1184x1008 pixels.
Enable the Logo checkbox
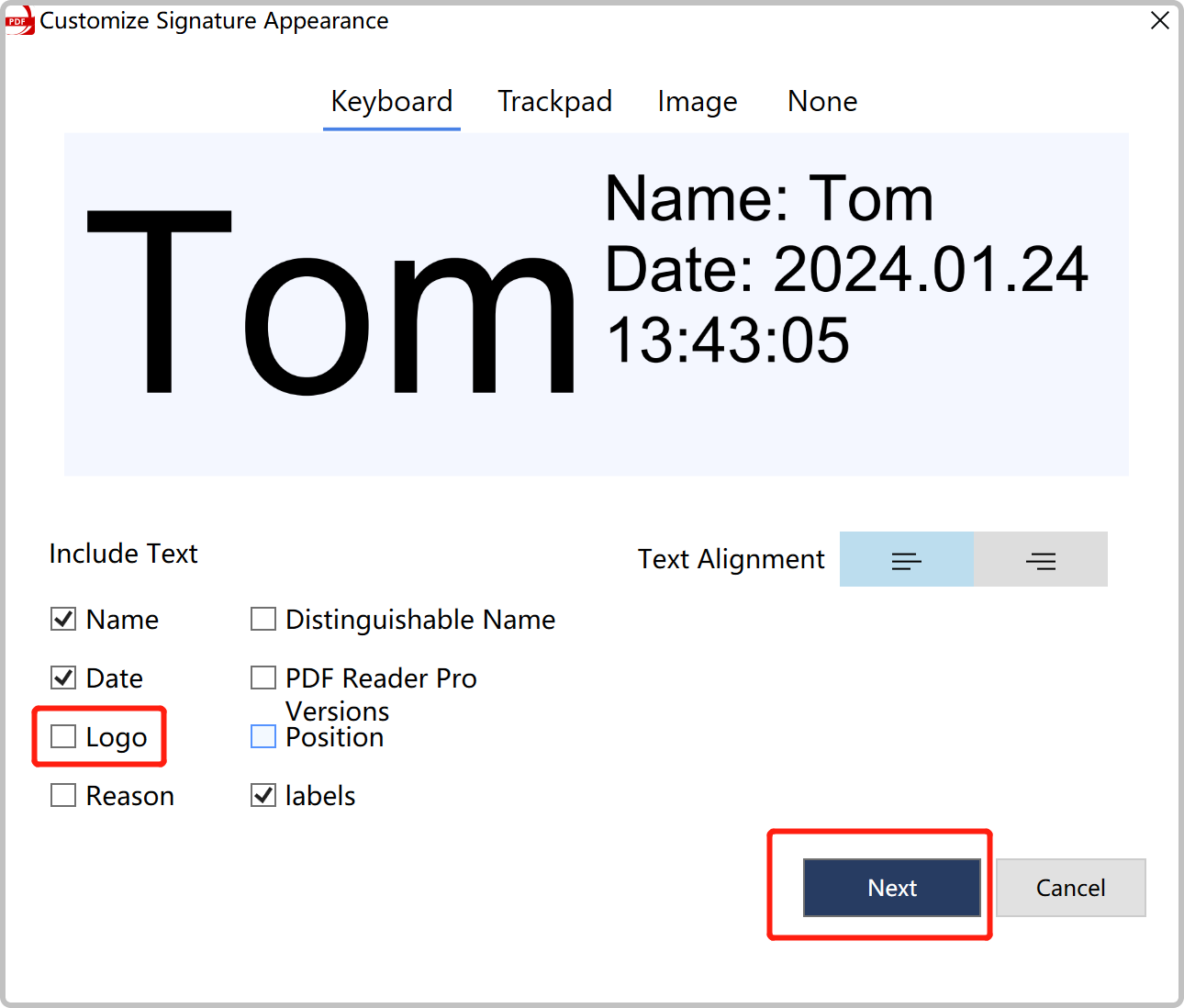click(x=63, y=736)
